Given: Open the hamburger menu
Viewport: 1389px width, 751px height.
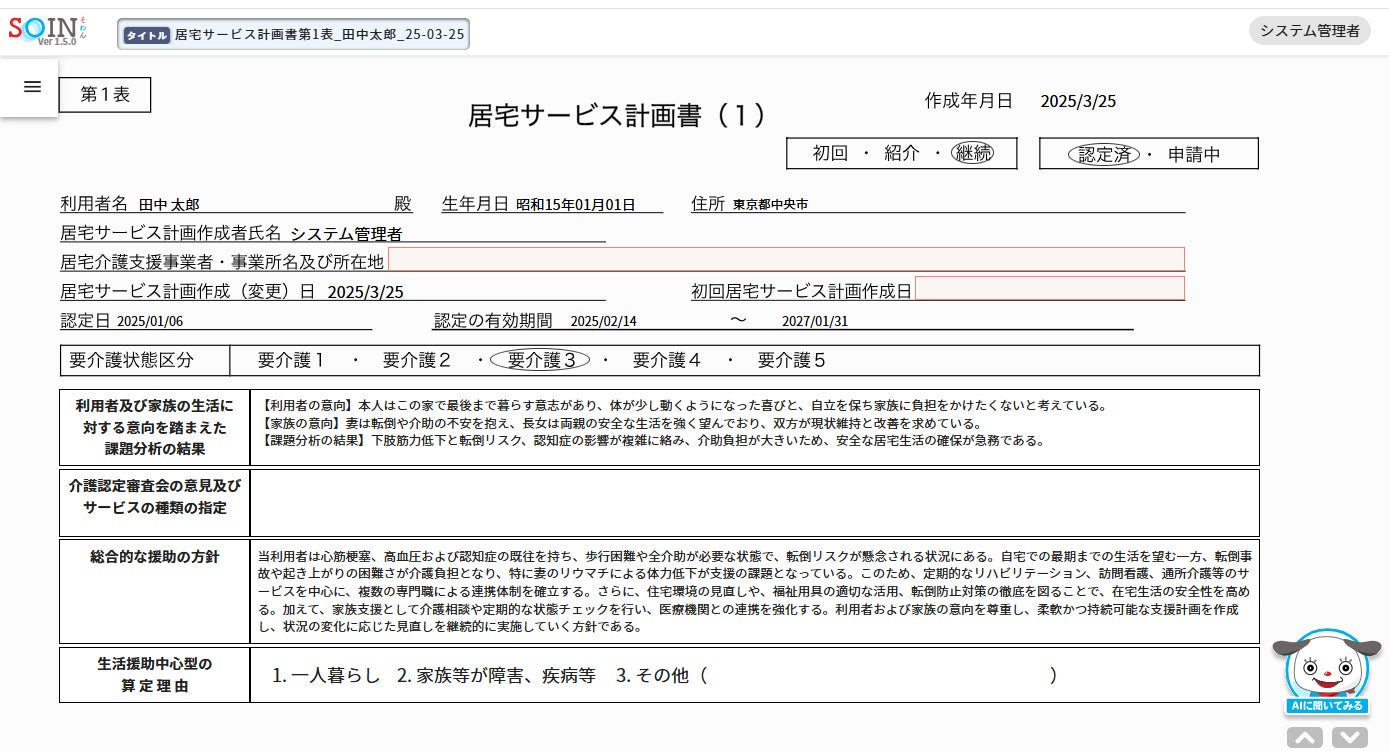Looking at the screenshot, I should [x=32, y=87].
